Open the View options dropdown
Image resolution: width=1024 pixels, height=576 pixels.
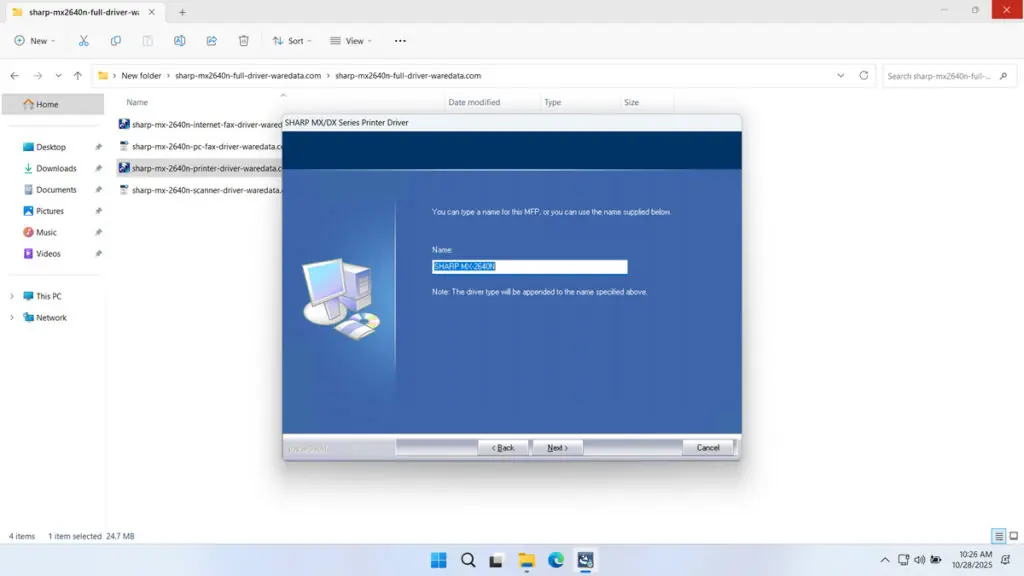pyautogui.click(x=350, y=41)
